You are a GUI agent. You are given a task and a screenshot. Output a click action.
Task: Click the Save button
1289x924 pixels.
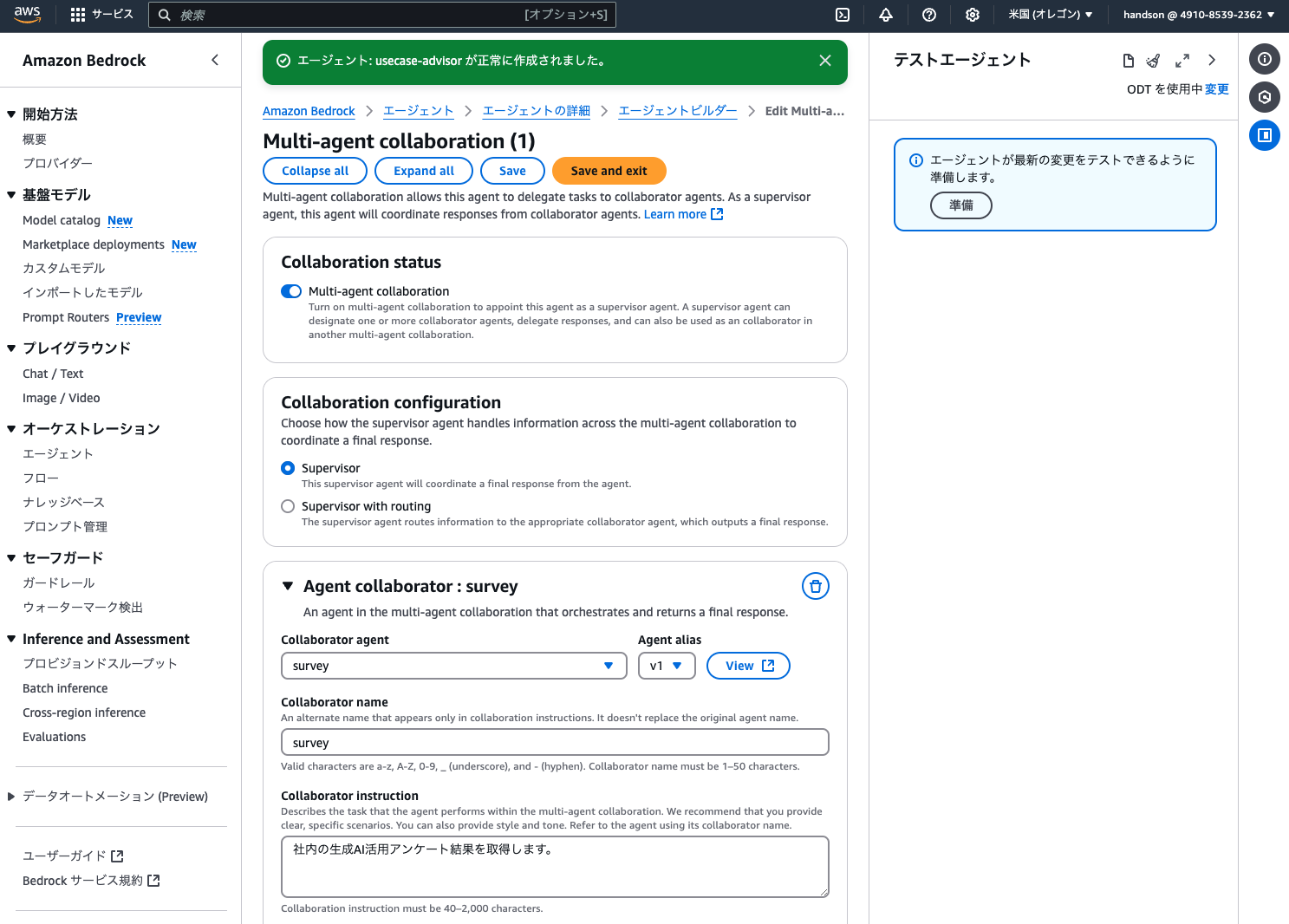click(x=512, y=171)
